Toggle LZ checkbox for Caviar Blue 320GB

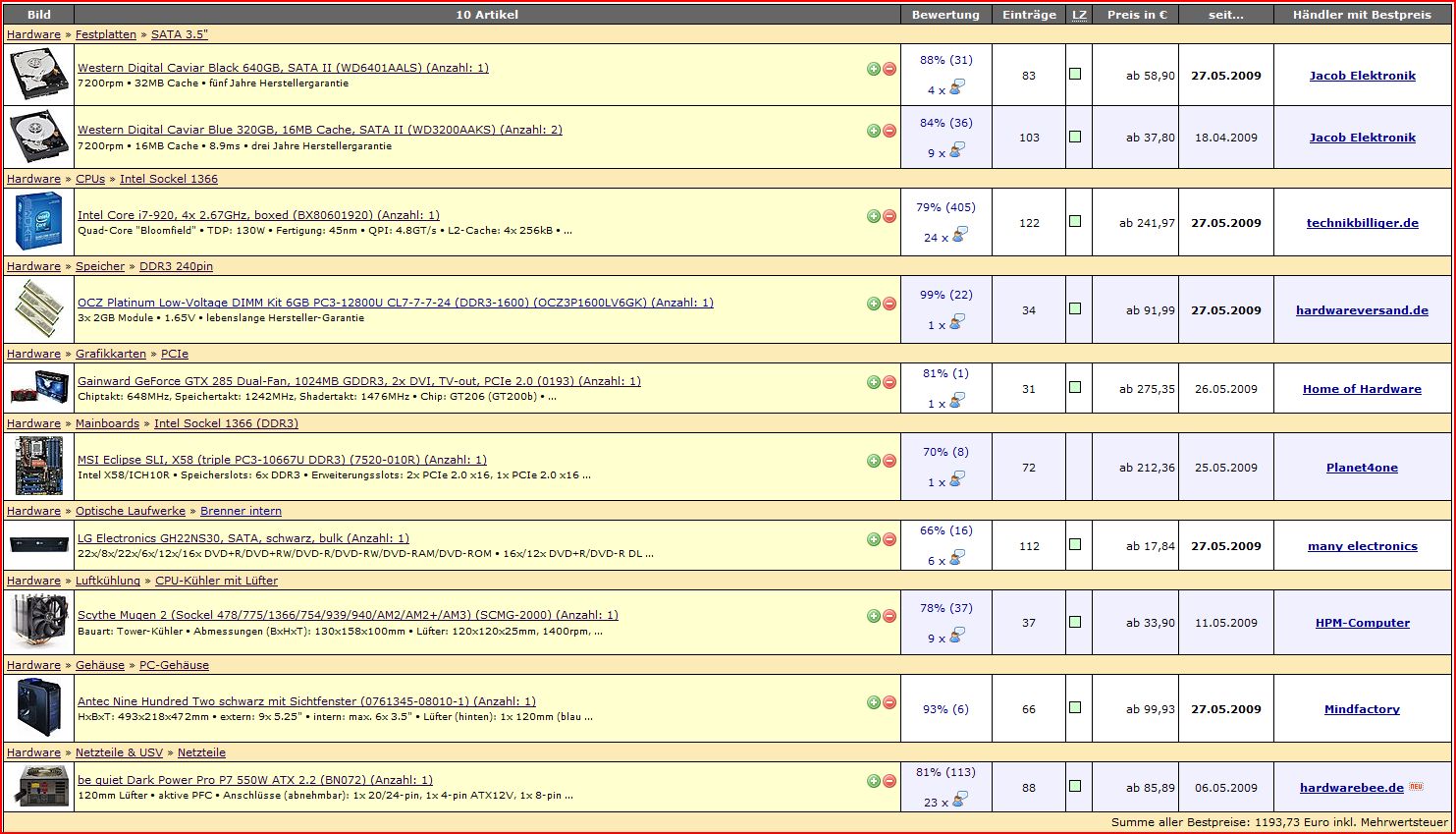click(1075, 137)
